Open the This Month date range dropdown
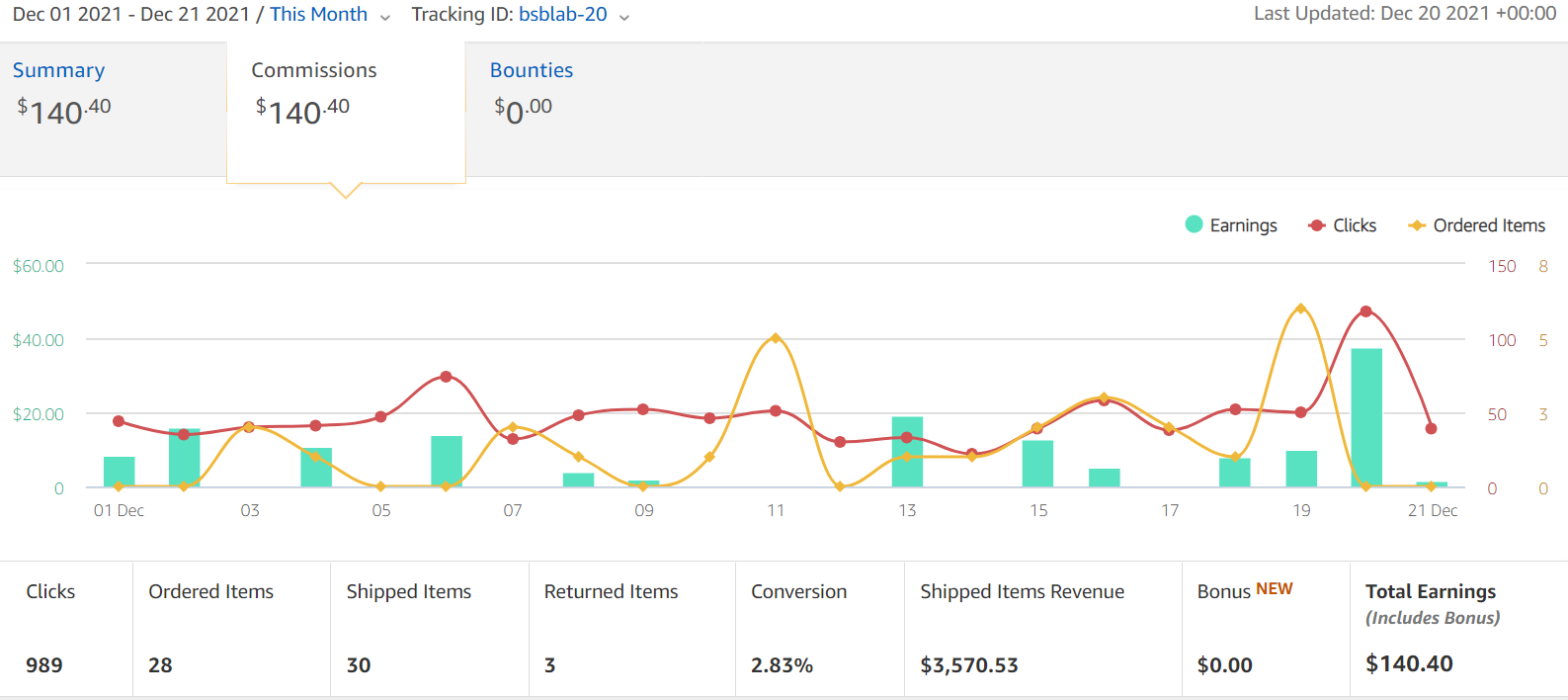 (330, 15)
